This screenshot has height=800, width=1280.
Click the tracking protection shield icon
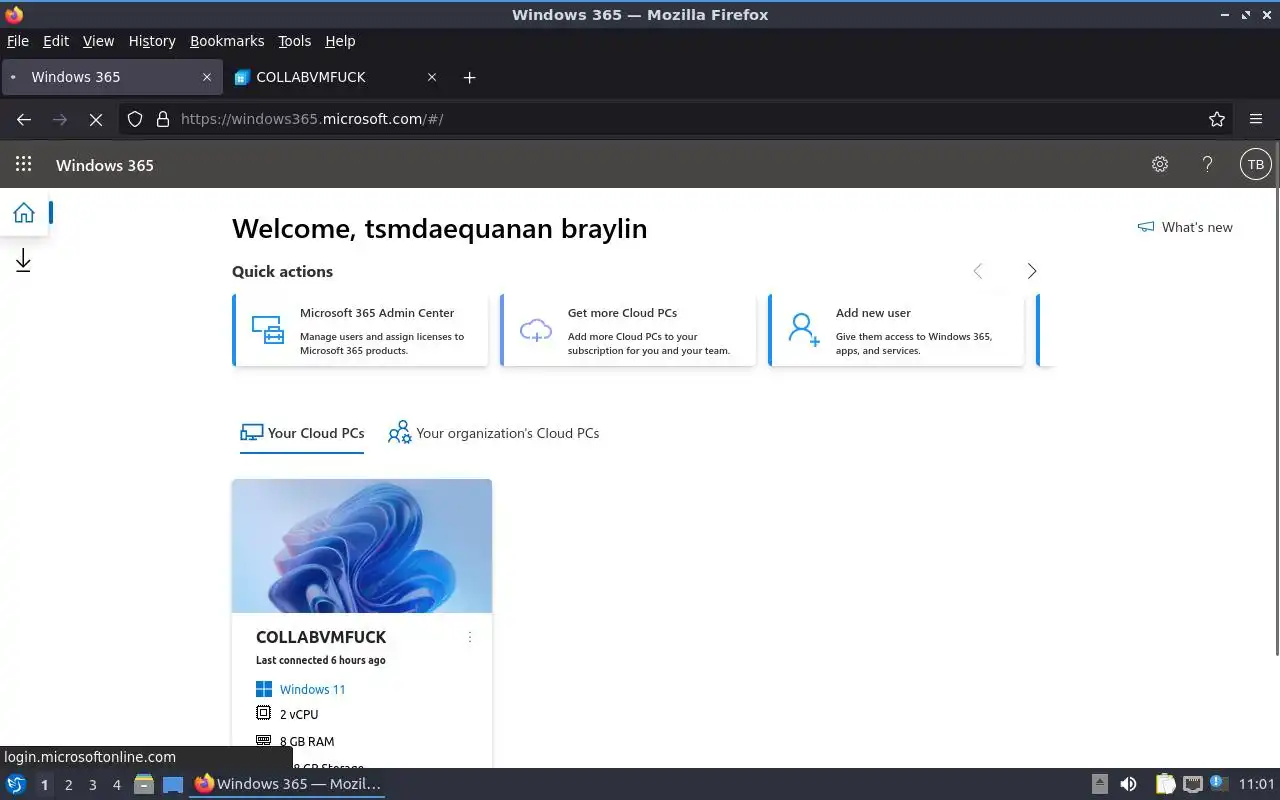[x=135, y=119]
